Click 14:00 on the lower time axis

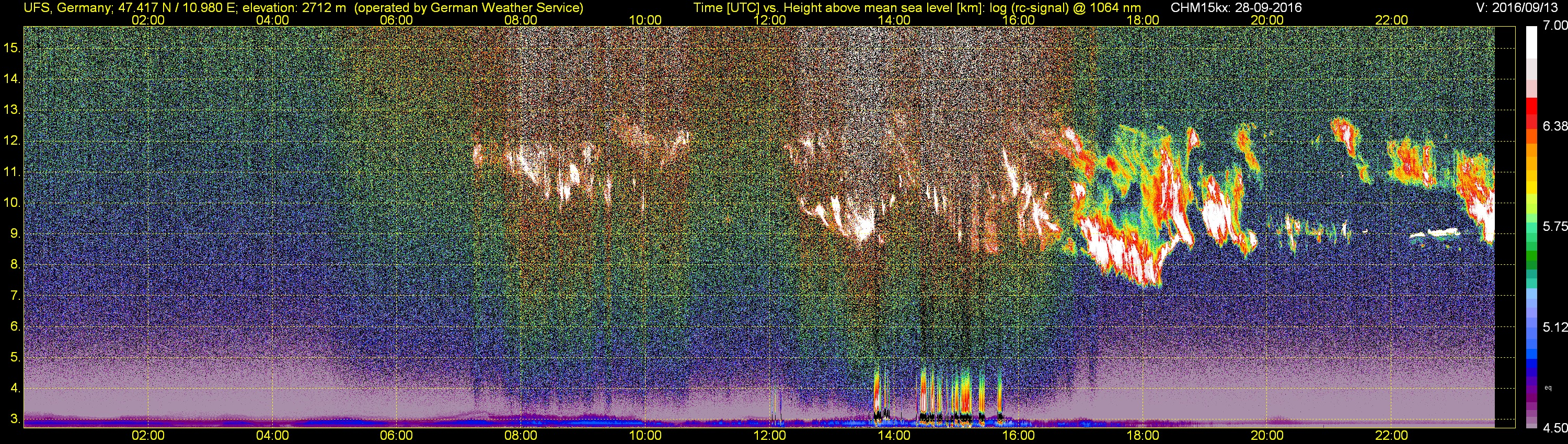coord(894,436)
